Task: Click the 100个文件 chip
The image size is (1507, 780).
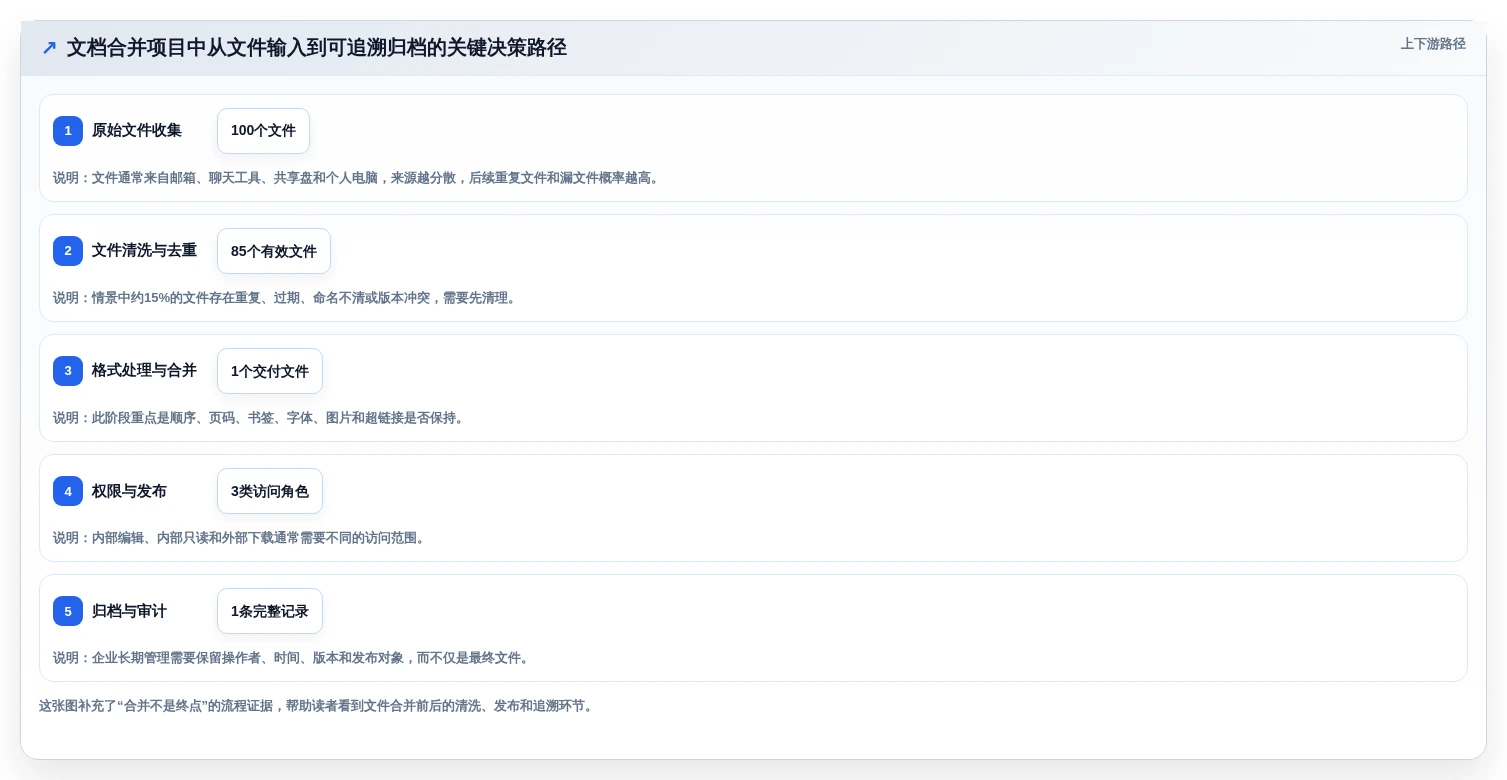Action: pyautogui.click(x=263, y=131)
